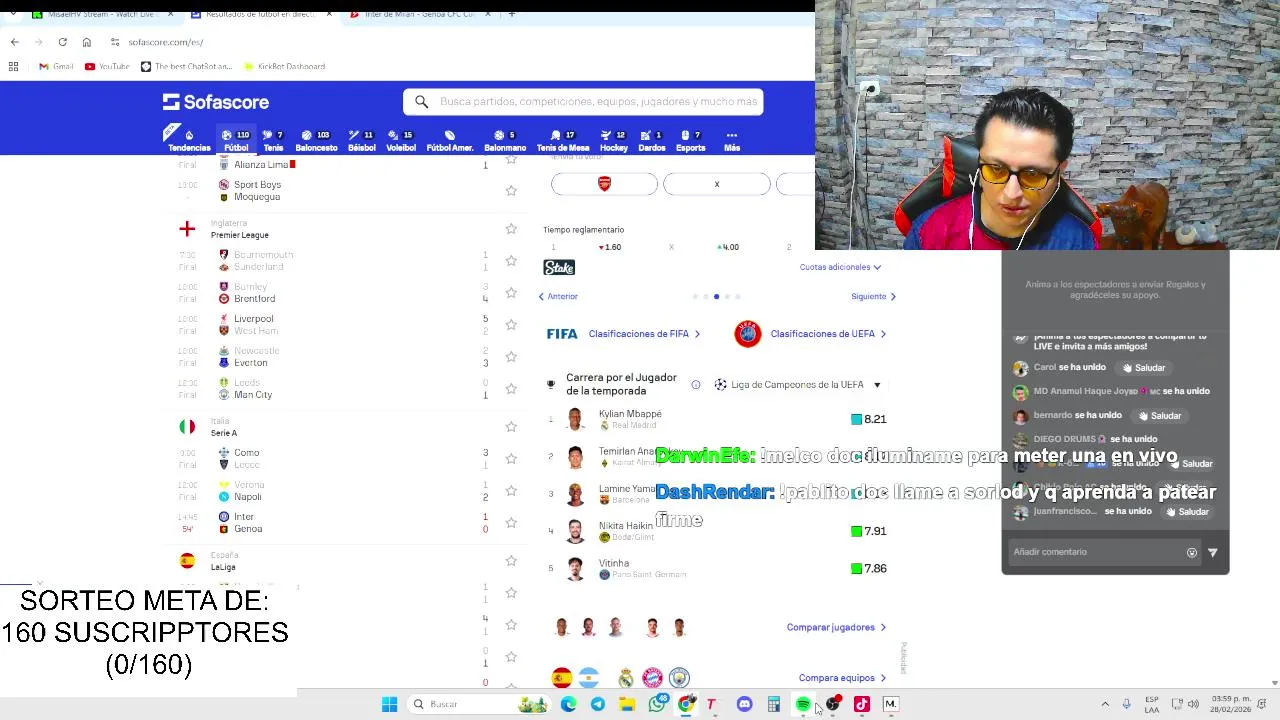This screenshot has height=720, width=1280.
Task: Open the Premier League competition link
Action: [x=239, y=235]
